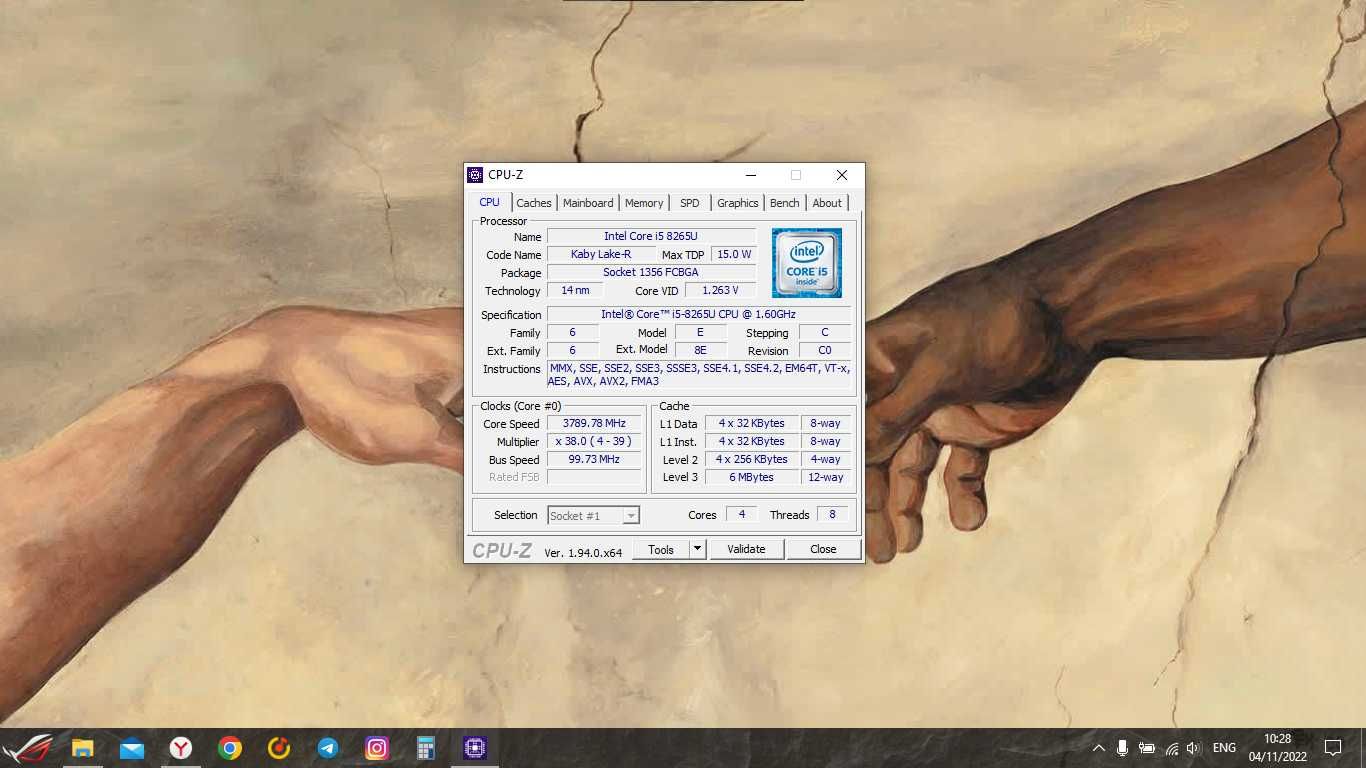Open File Explorer from the taskbar
The height and width of the screenshot is (768, 1366).
82,748
